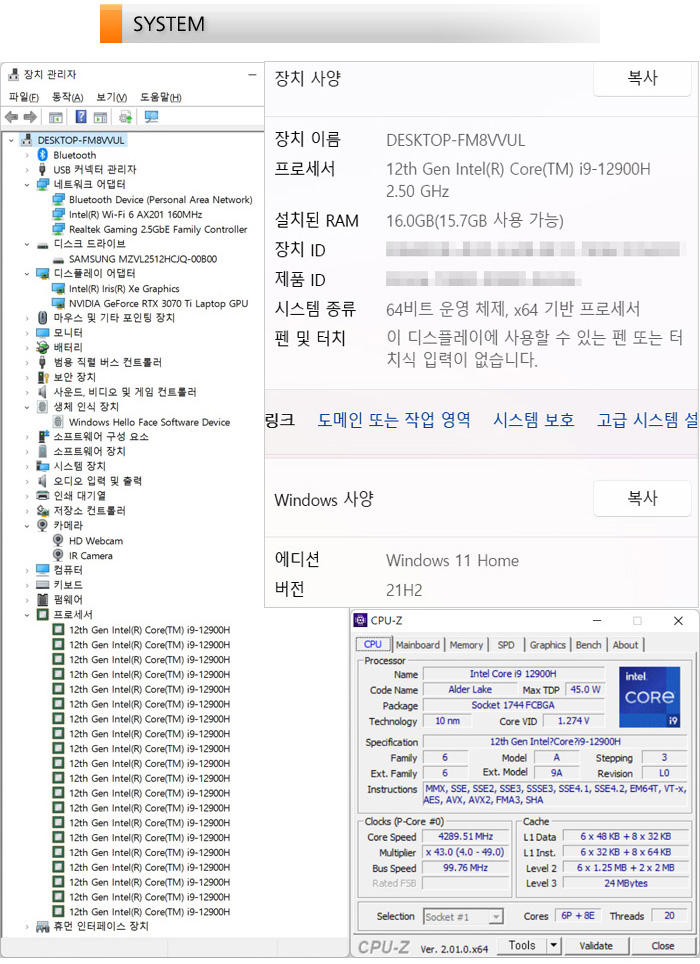Viewport: 700px width, 964px height.
Task: Click the back arrow in Device Manager toolbar
Action: tap(11, 117)
